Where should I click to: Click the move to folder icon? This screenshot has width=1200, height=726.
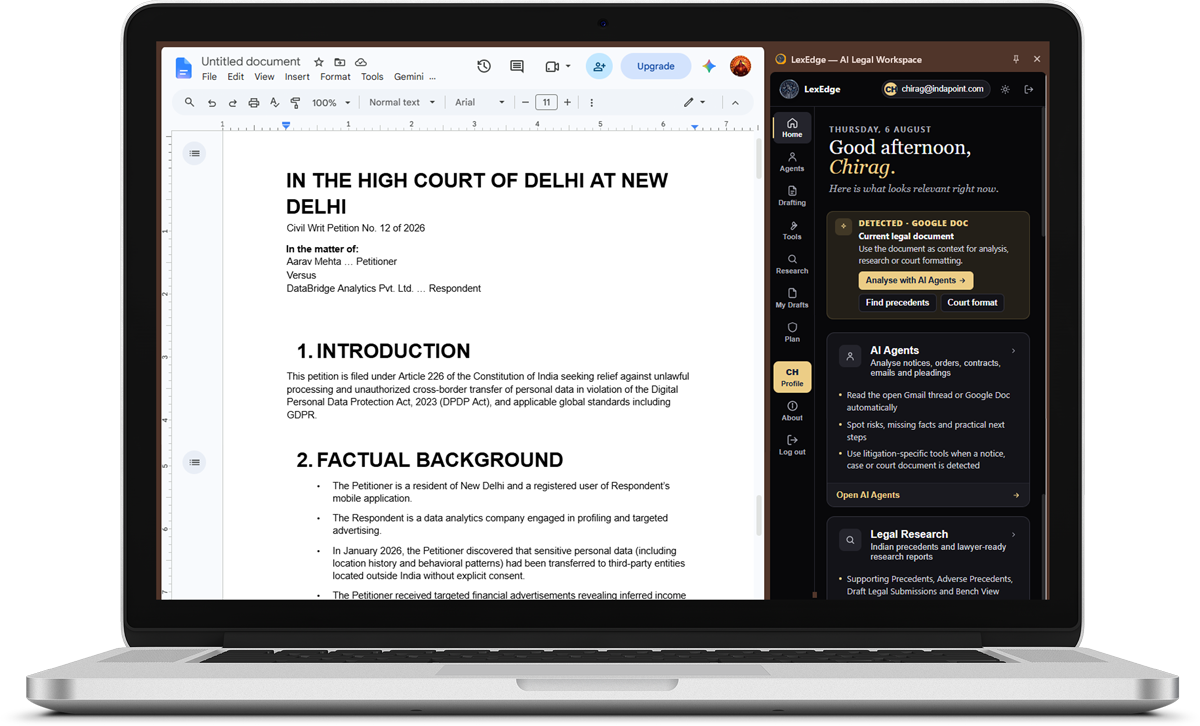click(x=340, y=62)
